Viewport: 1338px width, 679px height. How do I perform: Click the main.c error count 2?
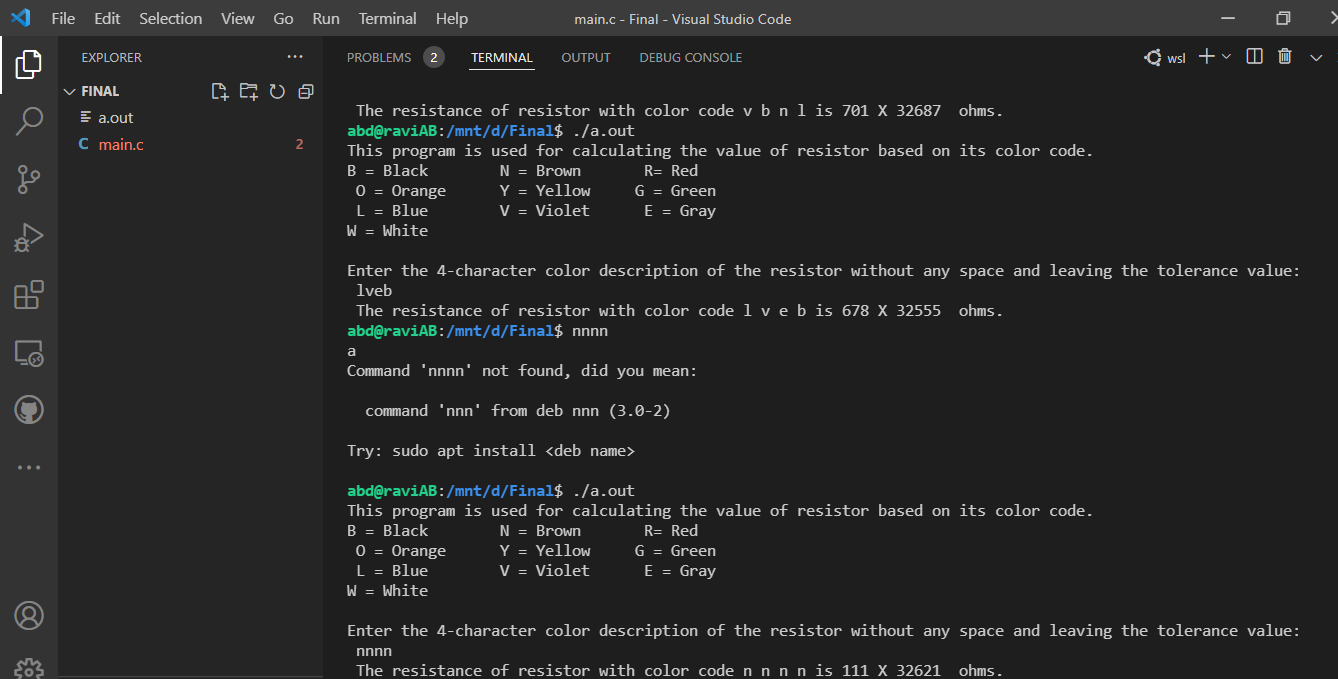pos(299,145)
